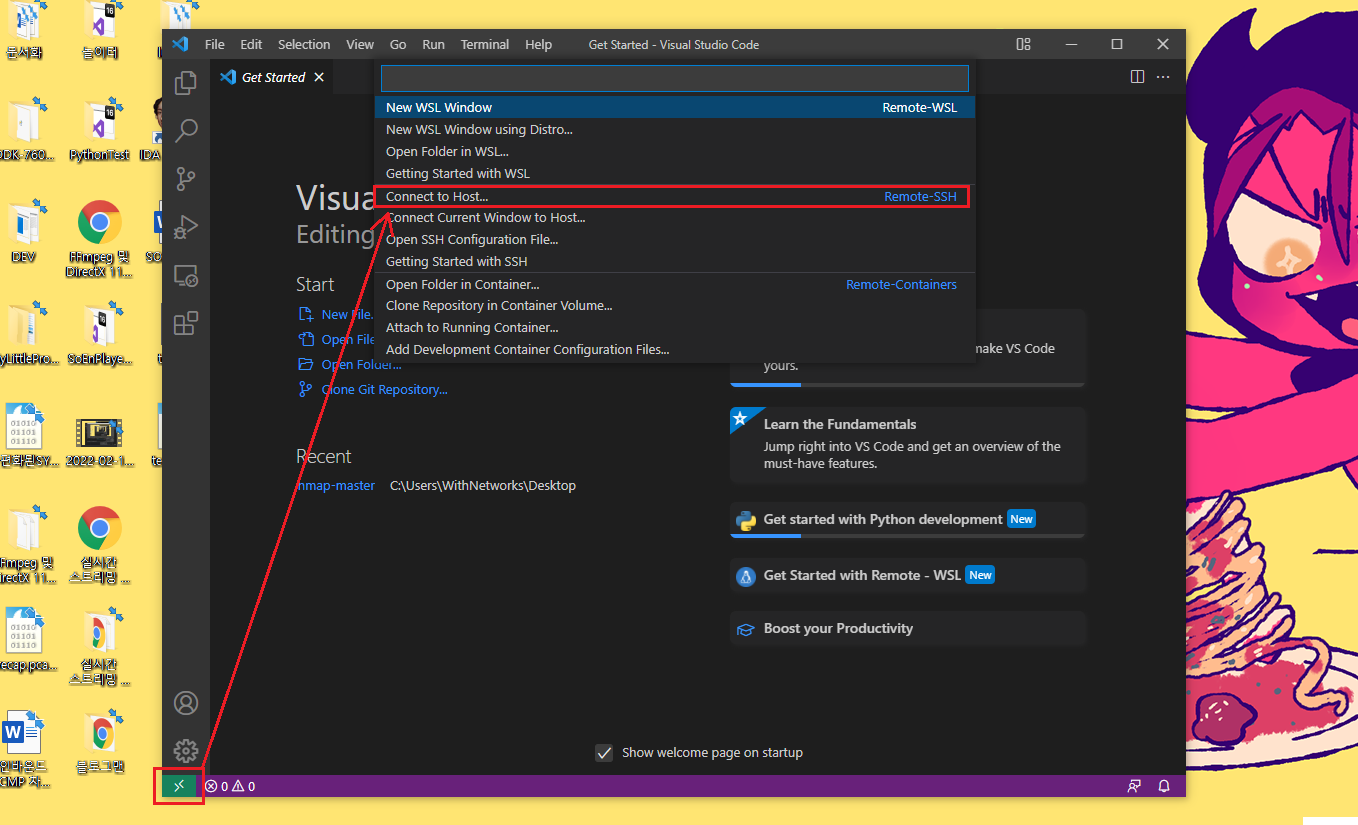Image resolution: width=1358 pixels, height=825 pixels.
Task: Choose Open Folder in WSL...
Action: click(675, 151)
